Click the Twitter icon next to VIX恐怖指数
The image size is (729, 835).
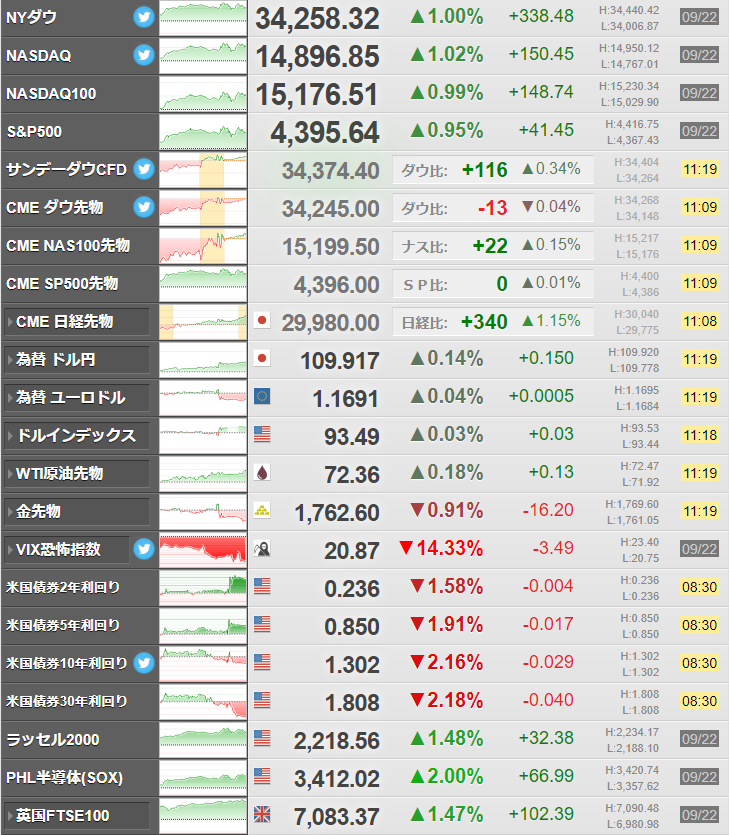(144, 549)
